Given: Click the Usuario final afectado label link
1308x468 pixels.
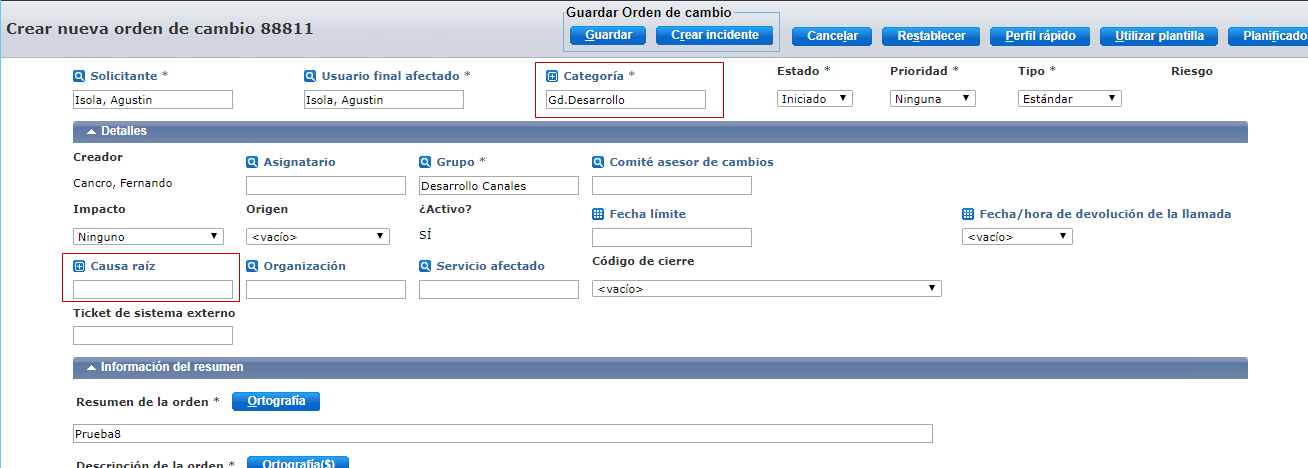Looking at the screenshot, I should point(390,76).
